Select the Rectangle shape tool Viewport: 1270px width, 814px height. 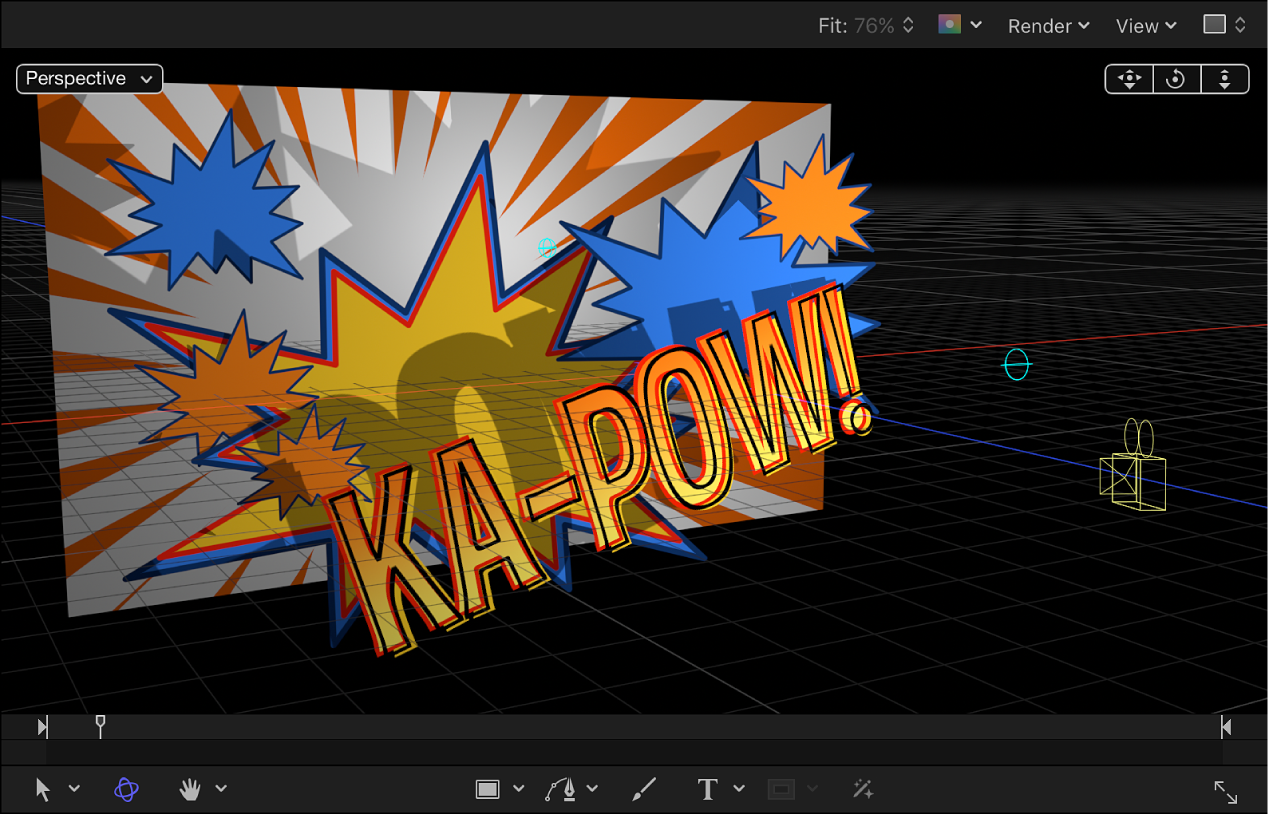pyautogui.click(x=490, y=789)
